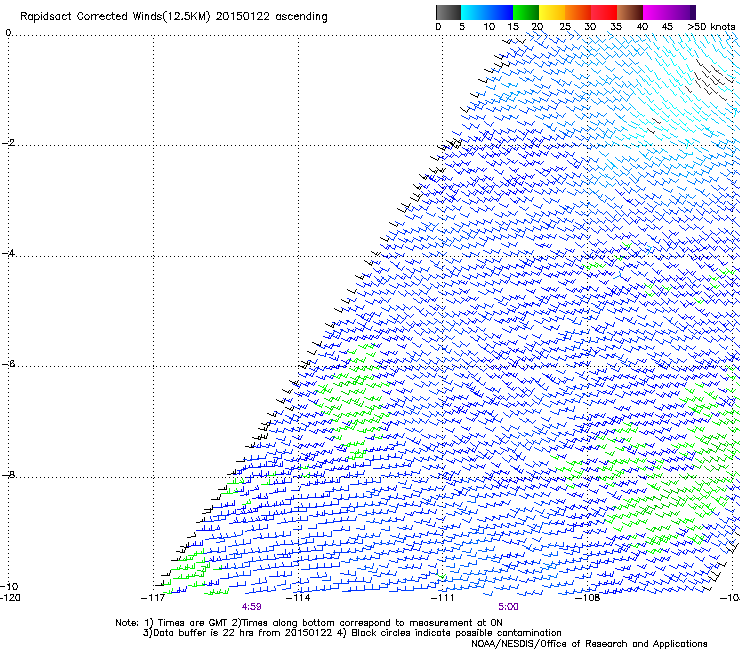The height and width of the screenshot is (650, 740).
Task: Click the orange 25-30 knots color swatch
Action: tap(578, 12)
